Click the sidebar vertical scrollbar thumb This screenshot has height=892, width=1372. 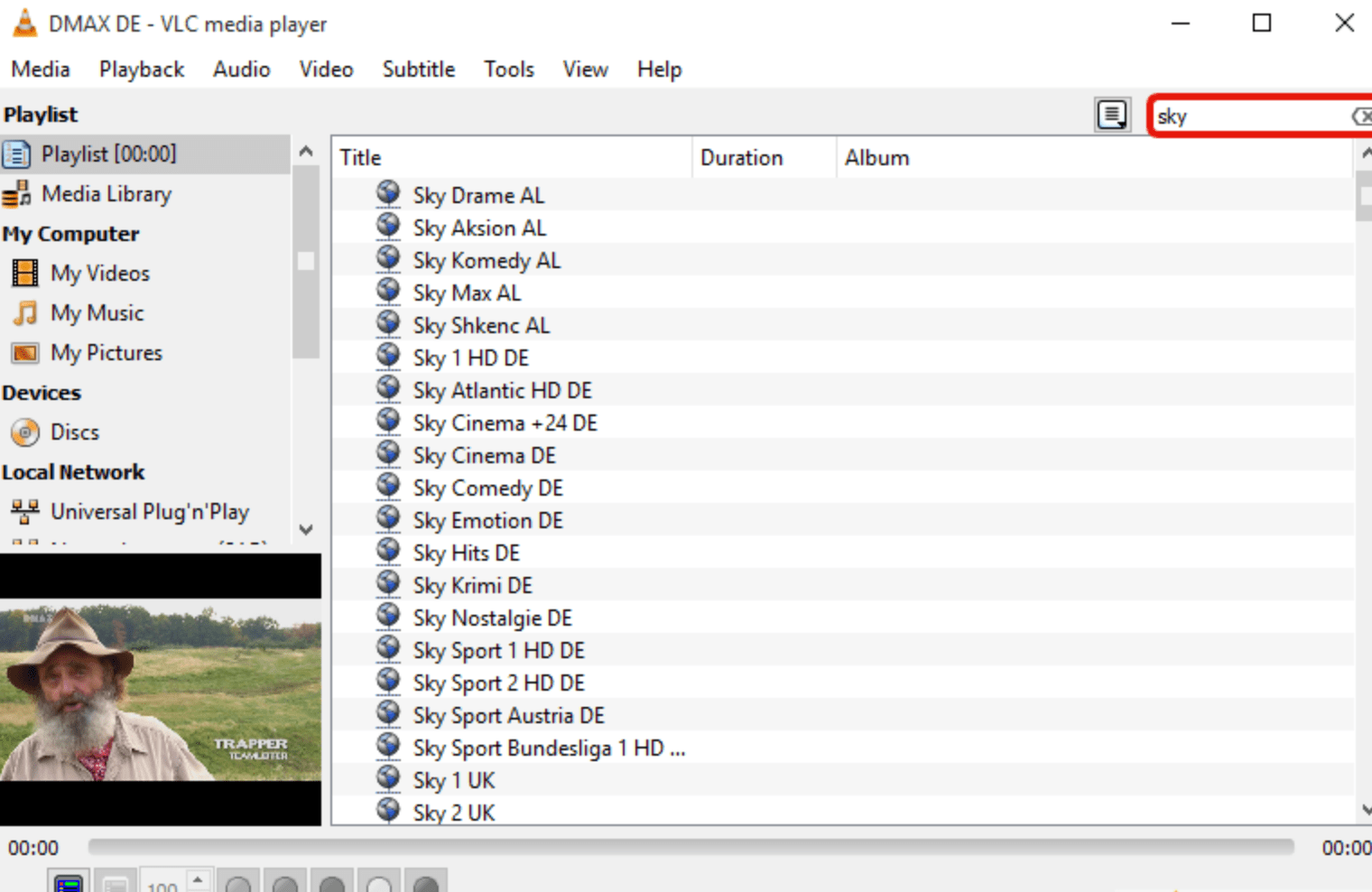306,262
